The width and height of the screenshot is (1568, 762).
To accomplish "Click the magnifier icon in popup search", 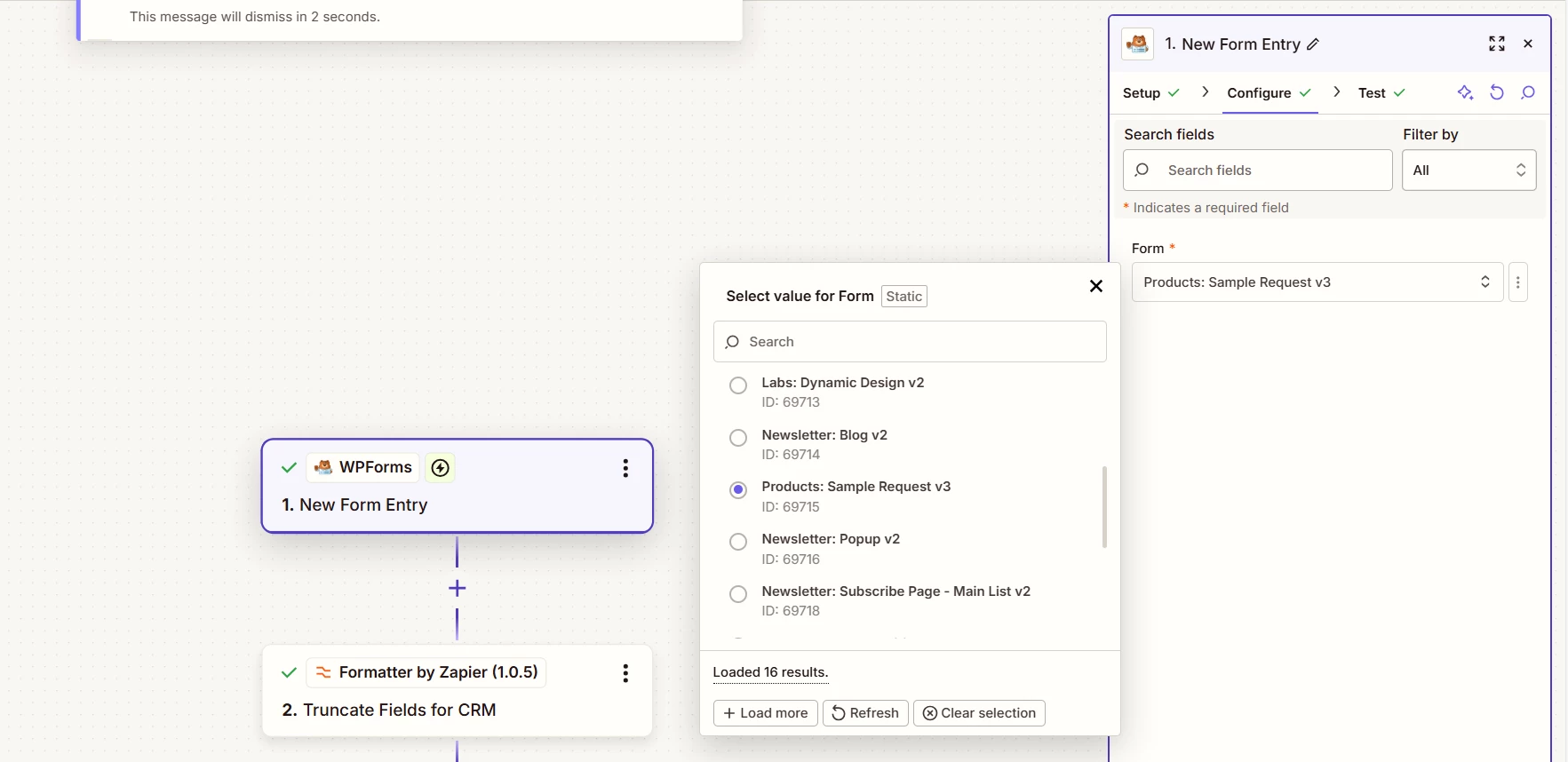I will 732,342.
